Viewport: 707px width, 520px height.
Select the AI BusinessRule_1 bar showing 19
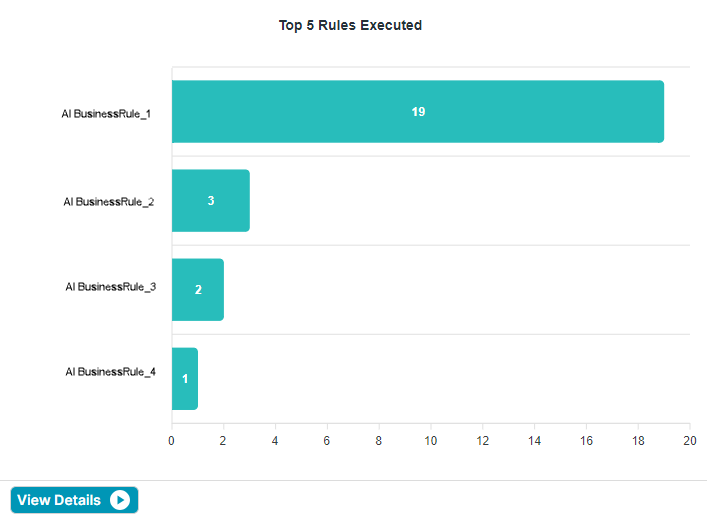(418, 111)
